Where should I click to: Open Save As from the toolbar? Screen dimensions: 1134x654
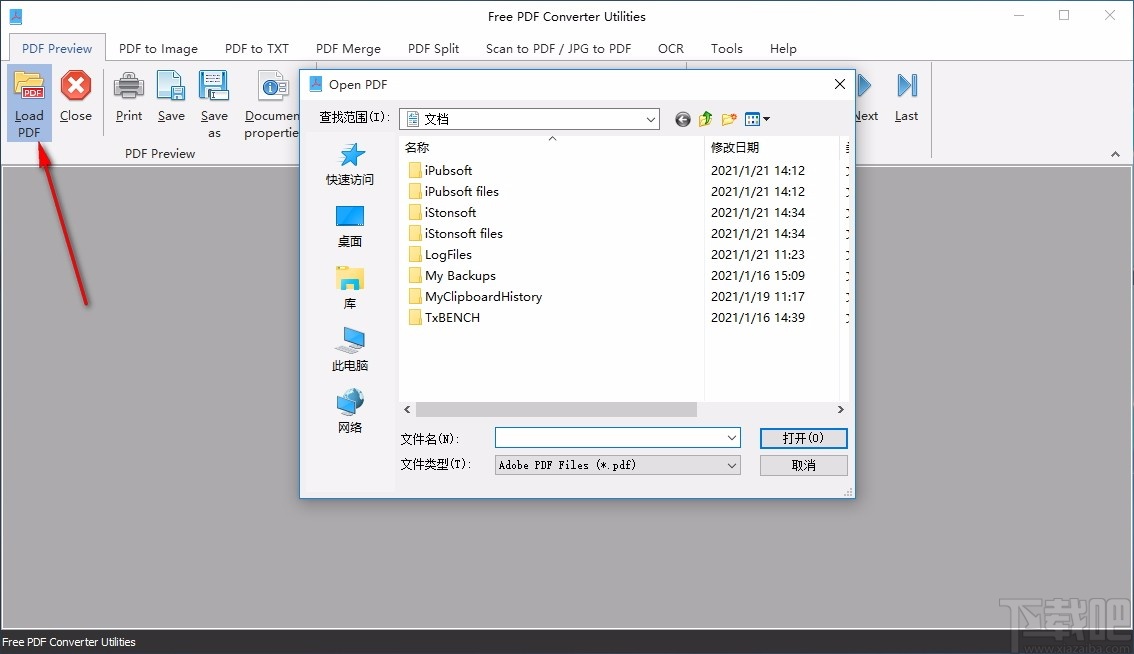[214, 95]
